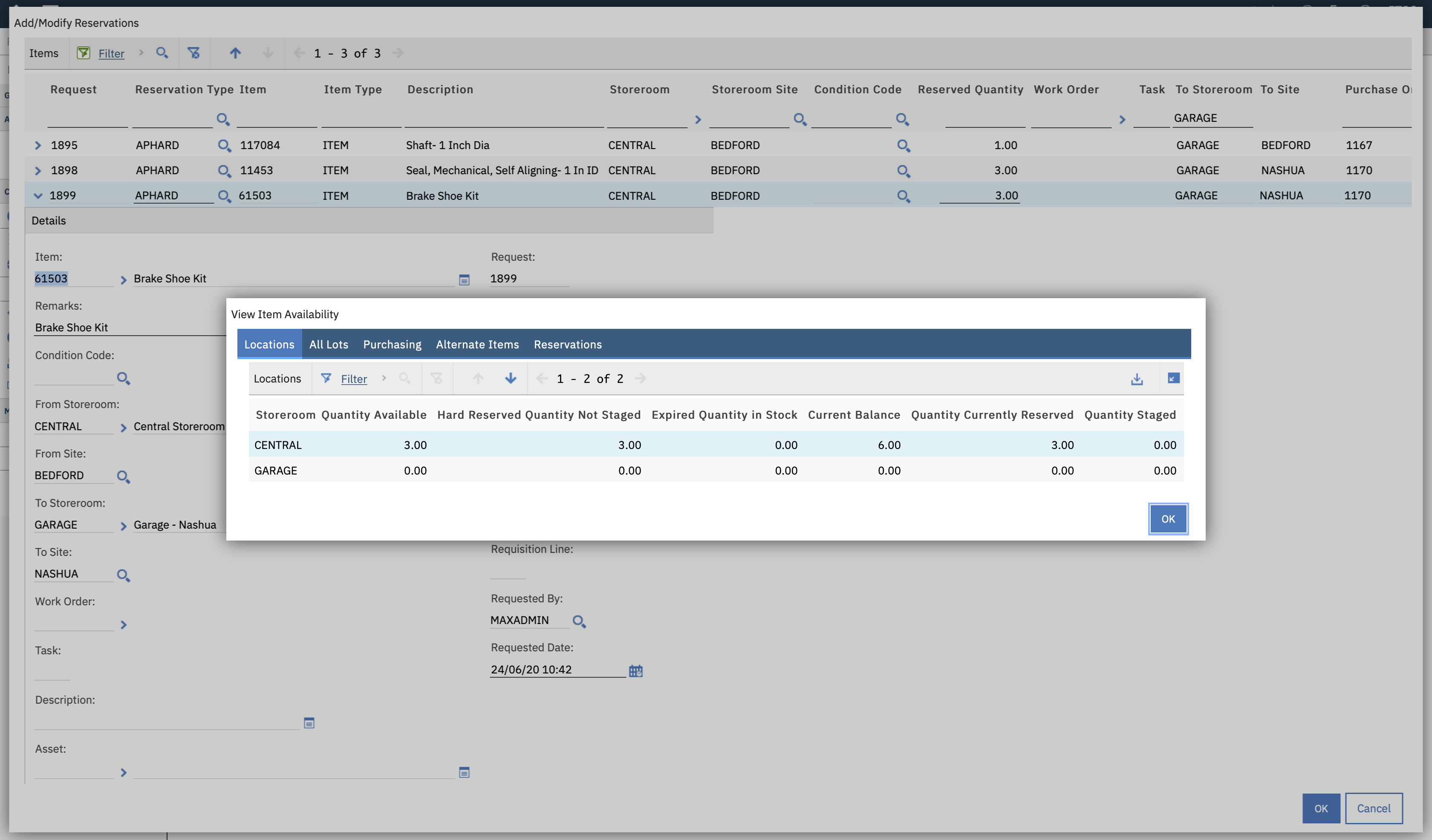Screen dimensions: 1432x840
Task: Click the green Filter icon on Items toolbar
Action: pos(84,53)
